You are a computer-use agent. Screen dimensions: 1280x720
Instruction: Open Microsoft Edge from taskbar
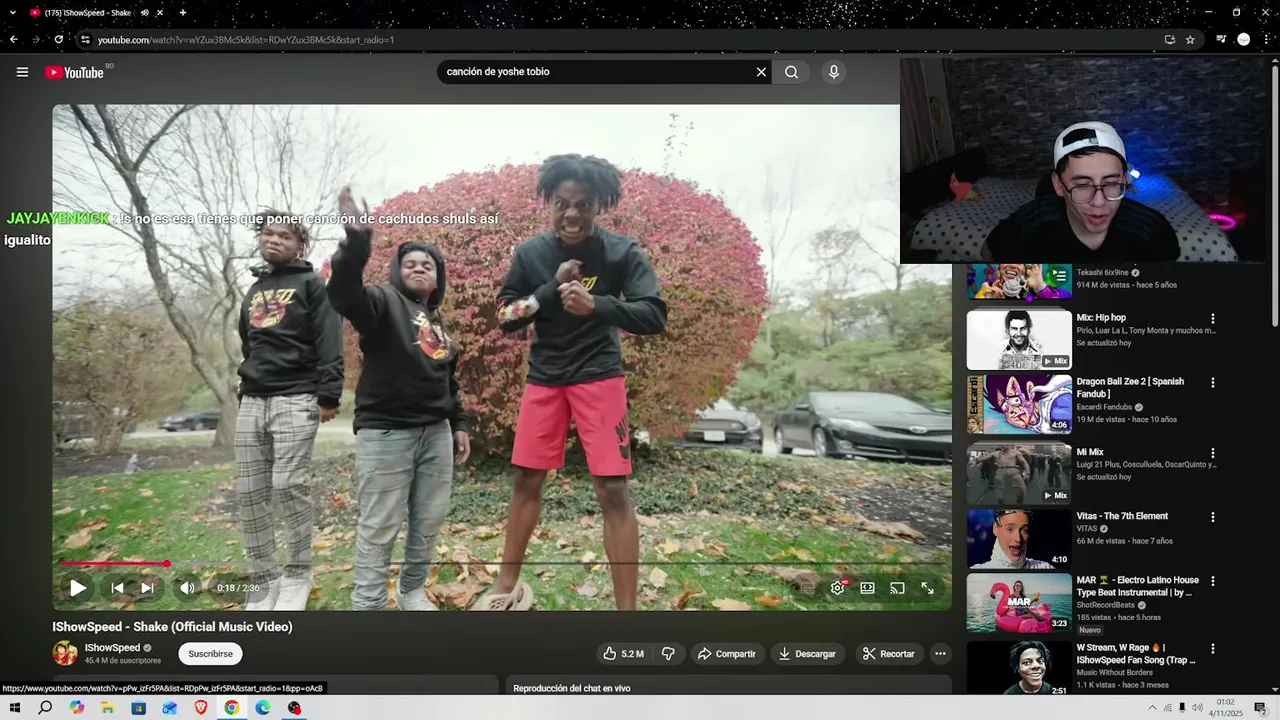point(263,707)
